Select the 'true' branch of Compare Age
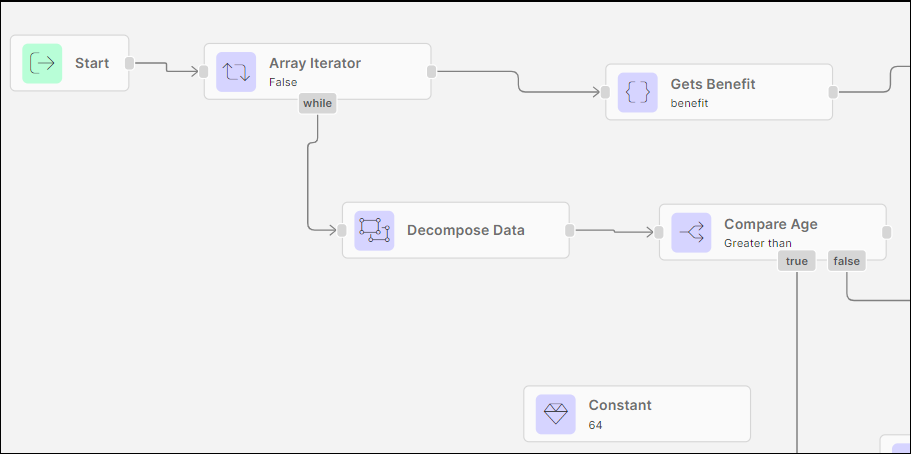Viewport: 911px width, 454px height. coord(797,262)
